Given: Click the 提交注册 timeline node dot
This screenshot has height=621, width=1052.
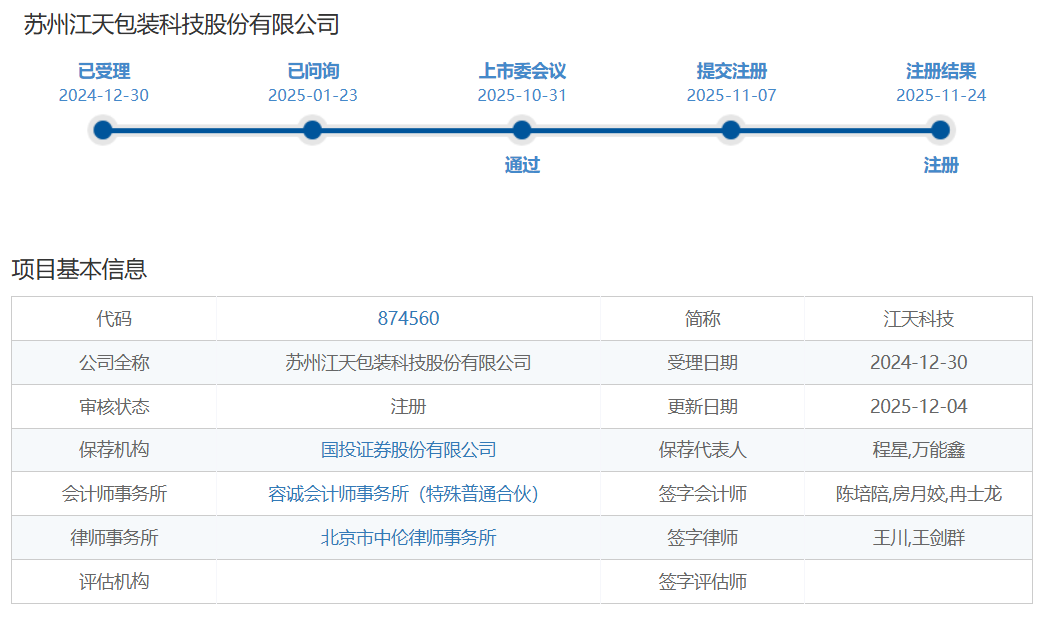Looking at the screenshot, I should [x=731, y=128].
